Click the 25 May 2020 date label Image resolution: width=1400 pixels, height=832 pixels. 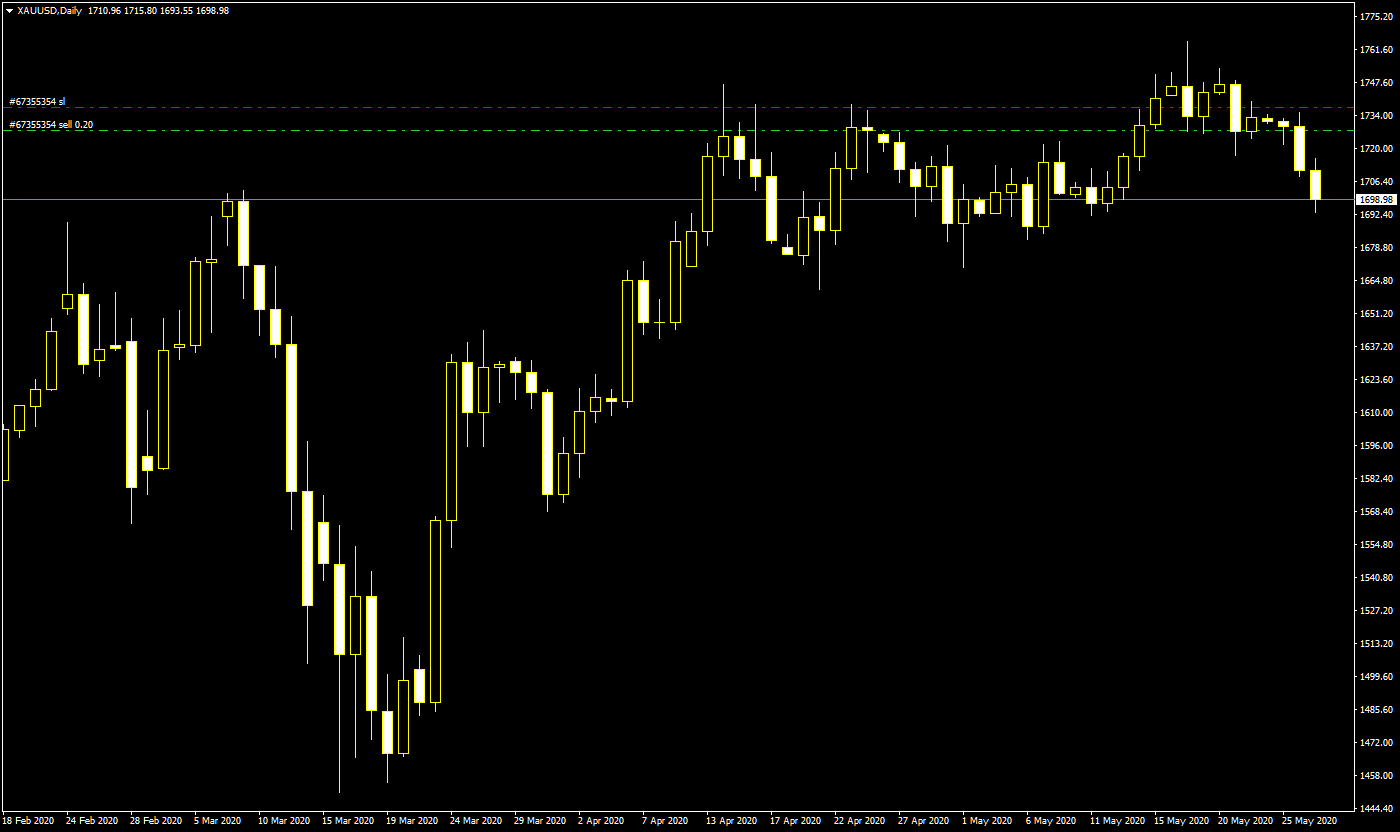1308,821
